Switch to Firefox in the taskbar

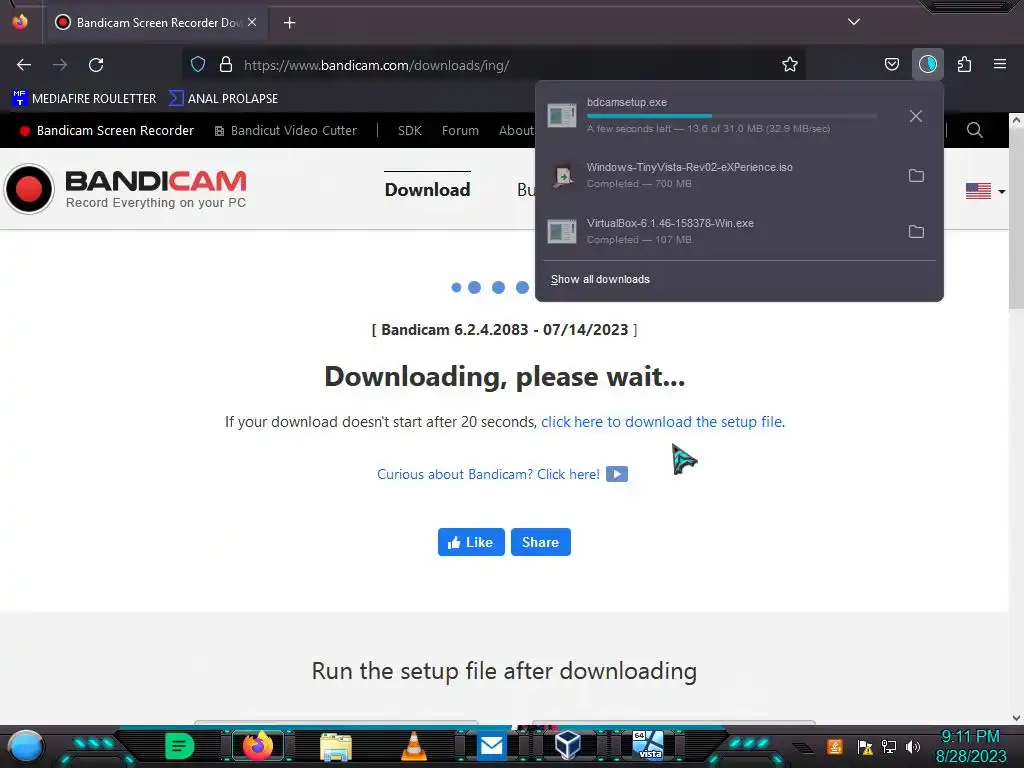(257, 746)
